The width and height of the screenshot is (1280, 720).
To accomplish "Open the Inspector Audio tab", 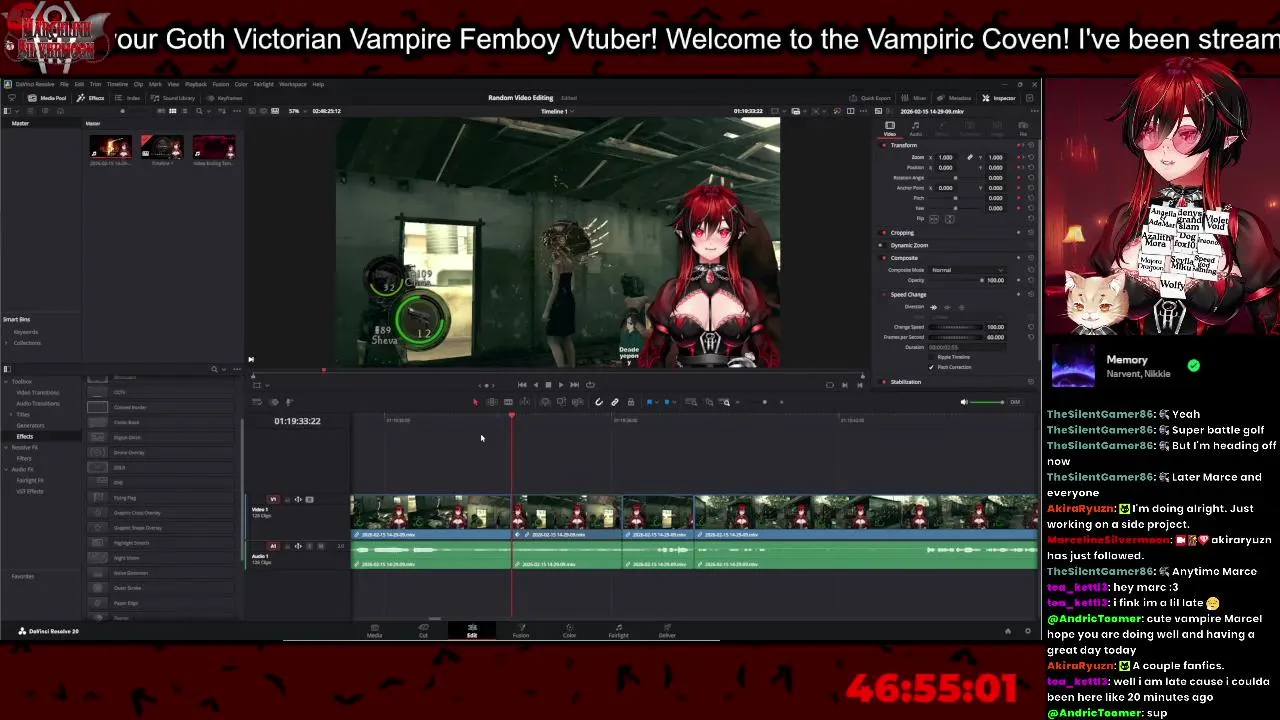I will click(916, 128).
